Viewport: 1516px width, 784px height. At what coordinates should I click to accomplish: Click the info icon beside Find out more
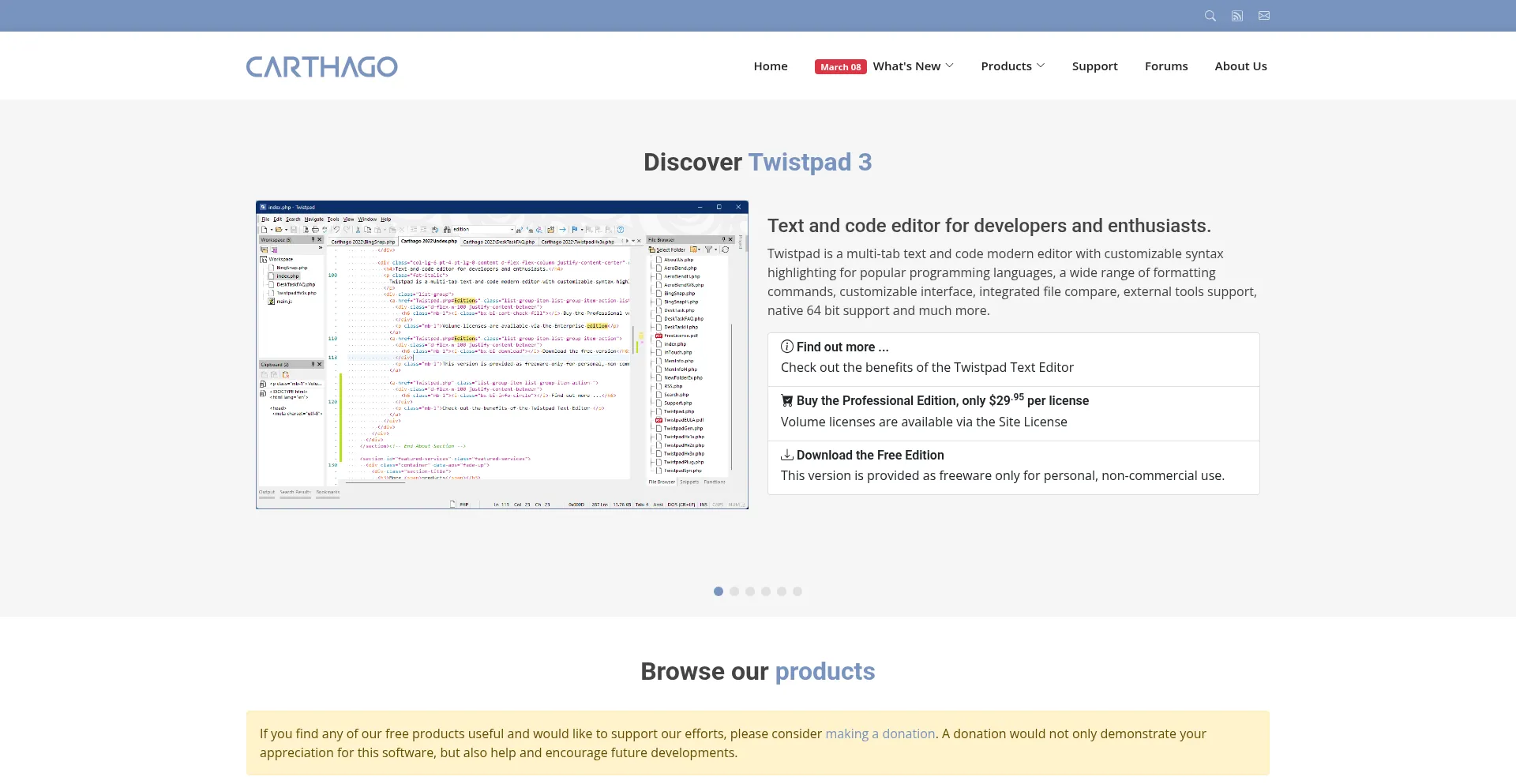tap(787, 347)
